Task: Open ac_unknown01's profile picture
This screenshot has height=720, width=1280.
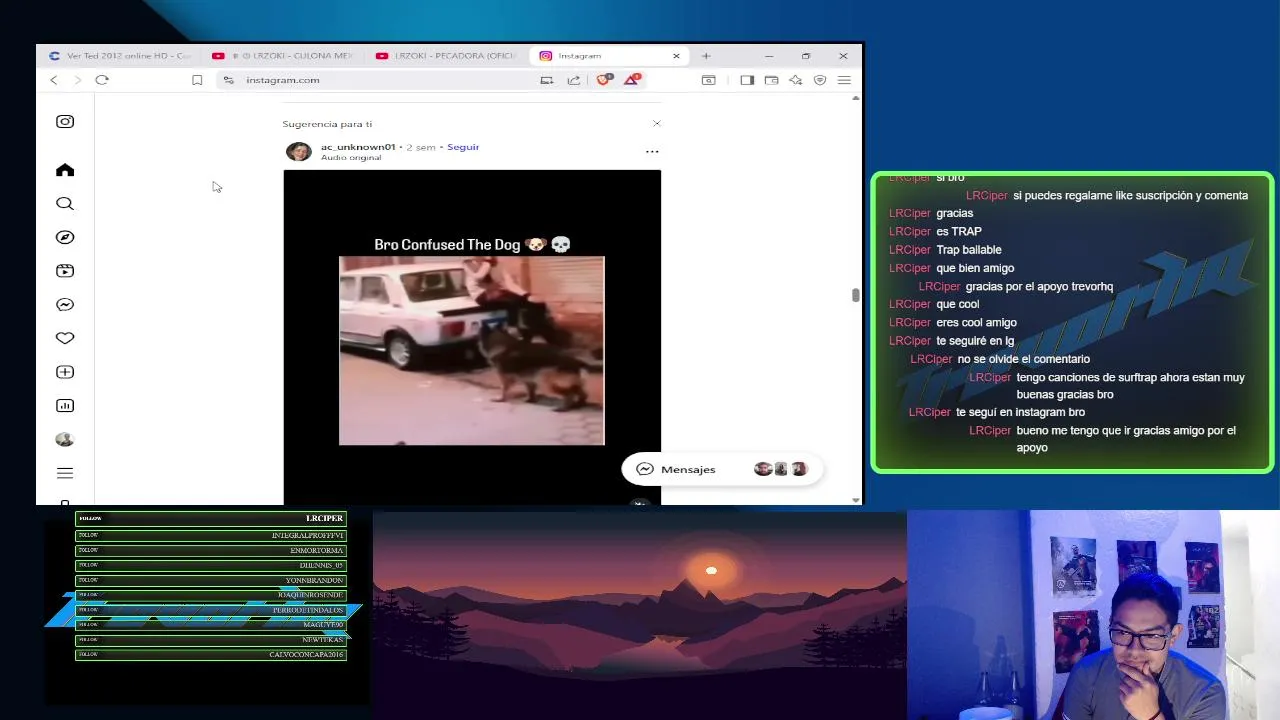Action: 298,151
